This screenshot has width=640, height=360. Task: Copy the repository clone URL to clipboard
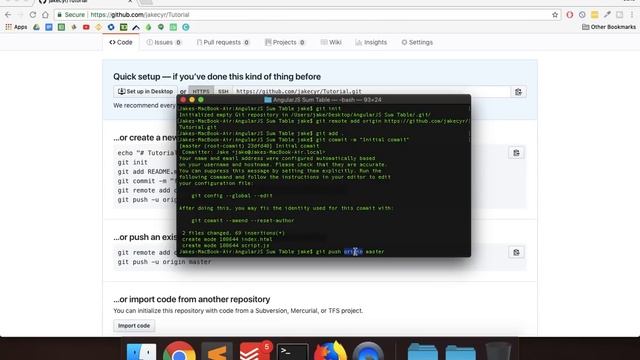coord(518,92)
